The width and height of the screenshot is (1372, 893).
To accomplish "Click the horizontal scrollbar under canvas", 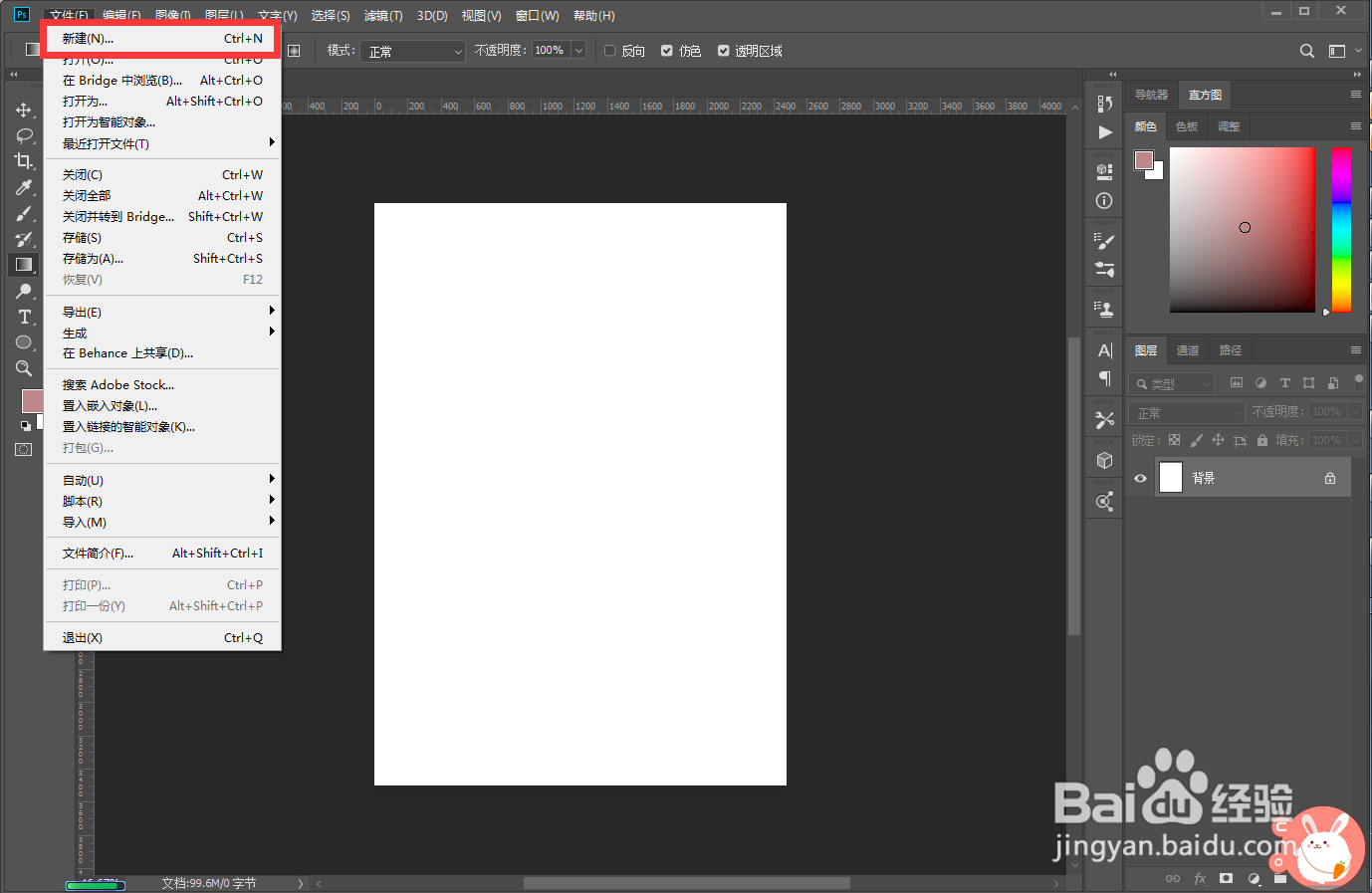I will point(687,883).
